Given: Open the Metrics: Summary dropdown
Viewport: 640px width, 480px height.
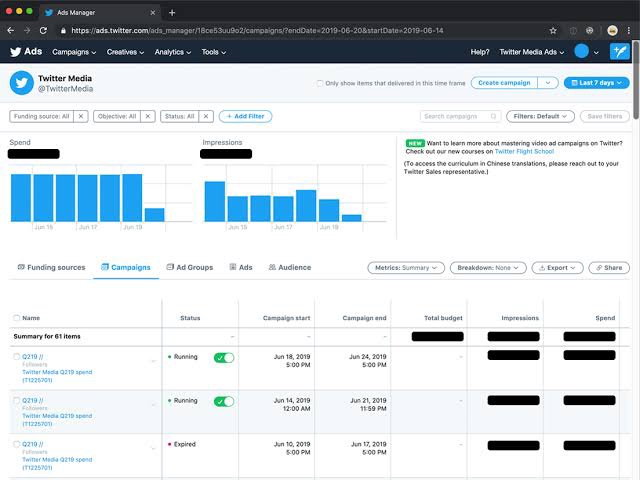Looking at the screenshot, I should click(406, 268).
